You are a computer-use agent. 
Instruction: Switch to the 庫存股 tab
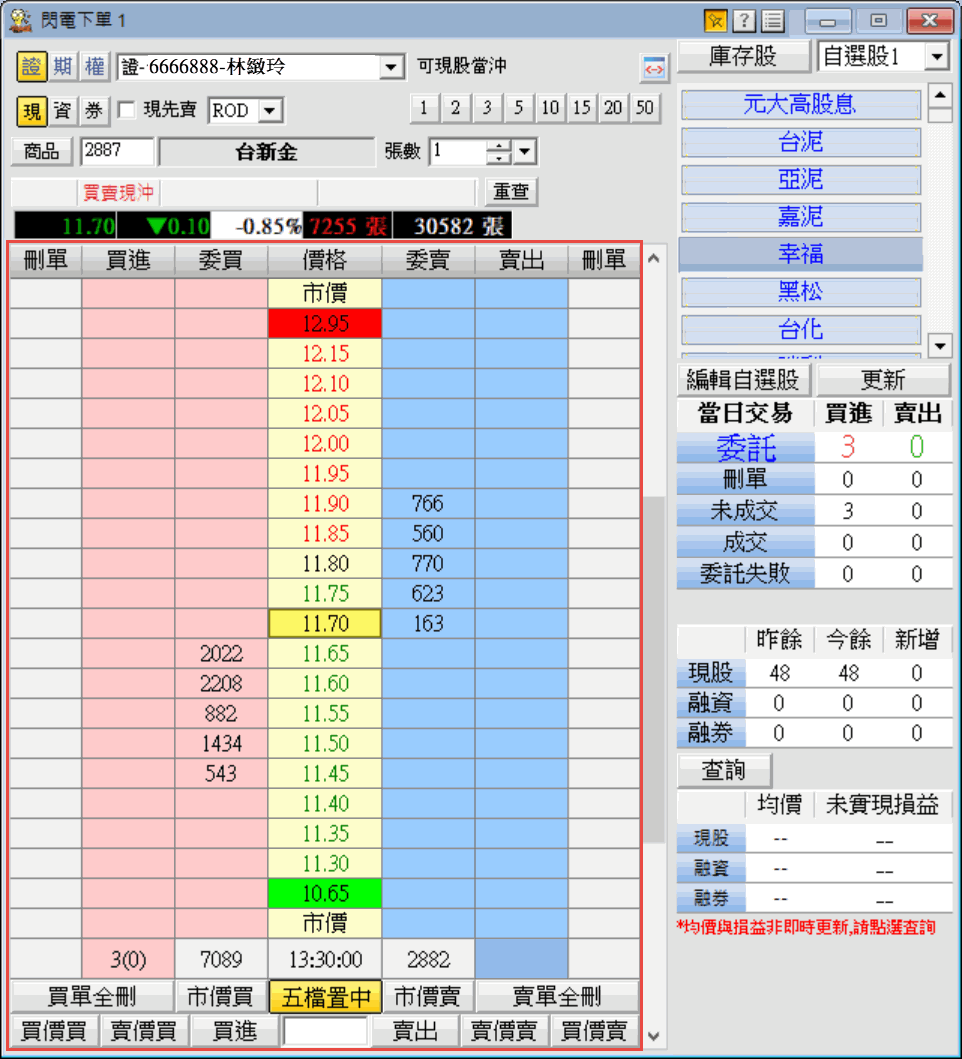click(742, 56)
